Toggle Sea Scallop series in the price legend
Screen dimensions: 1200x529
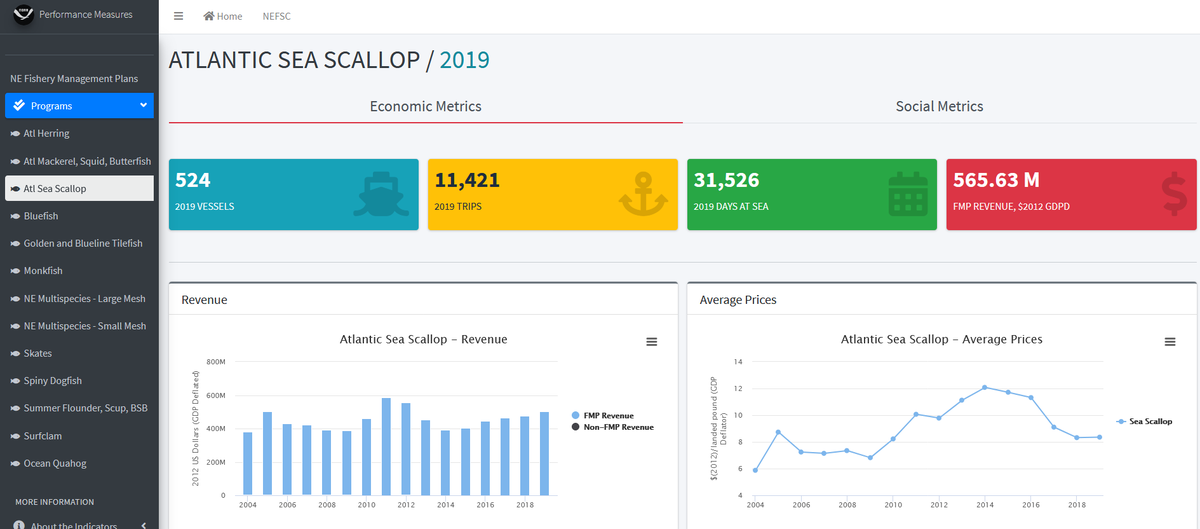[x=1143, y=422]
